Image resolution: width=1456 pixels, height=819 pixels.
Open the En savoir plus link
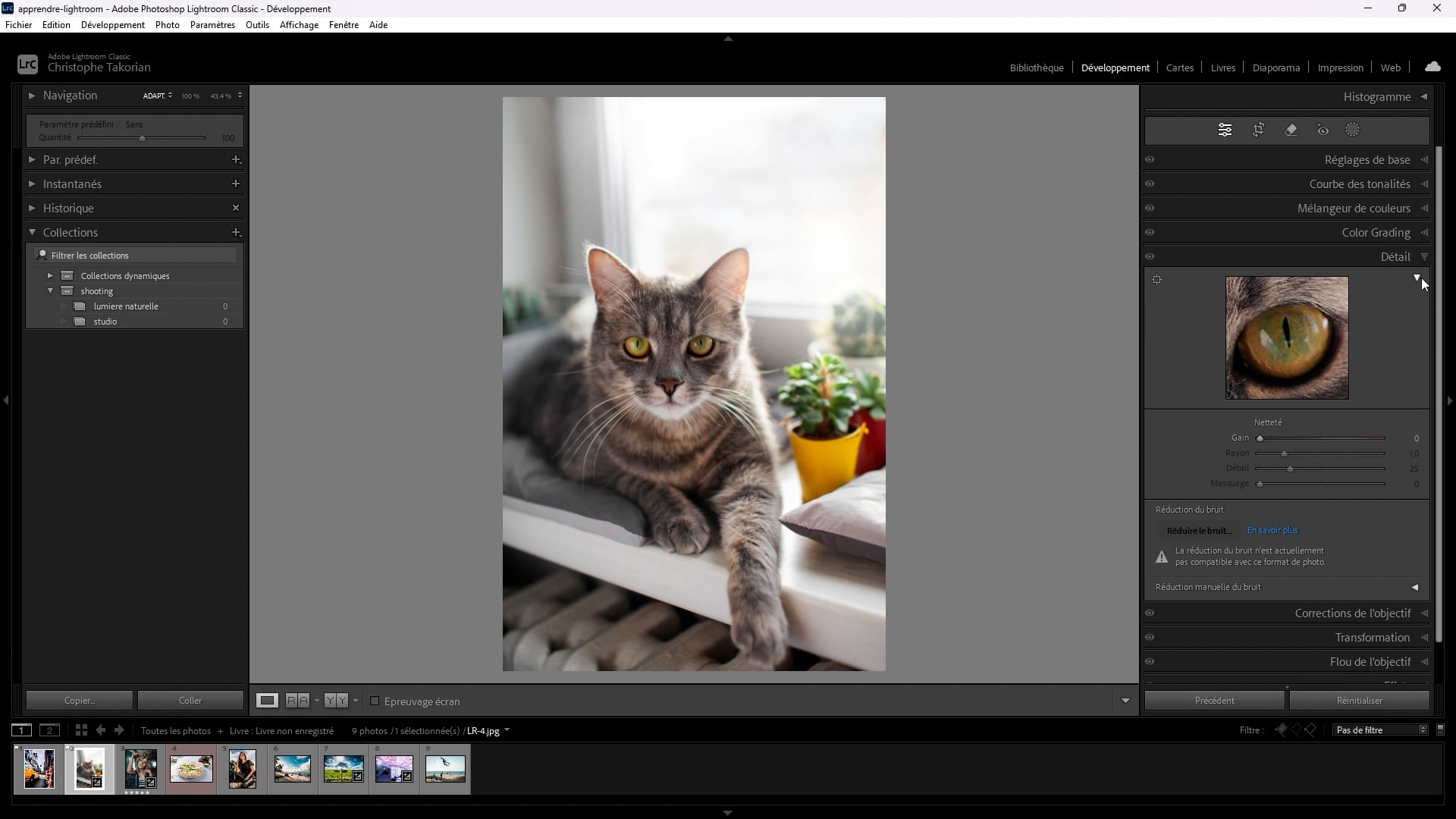[1272, 531]
